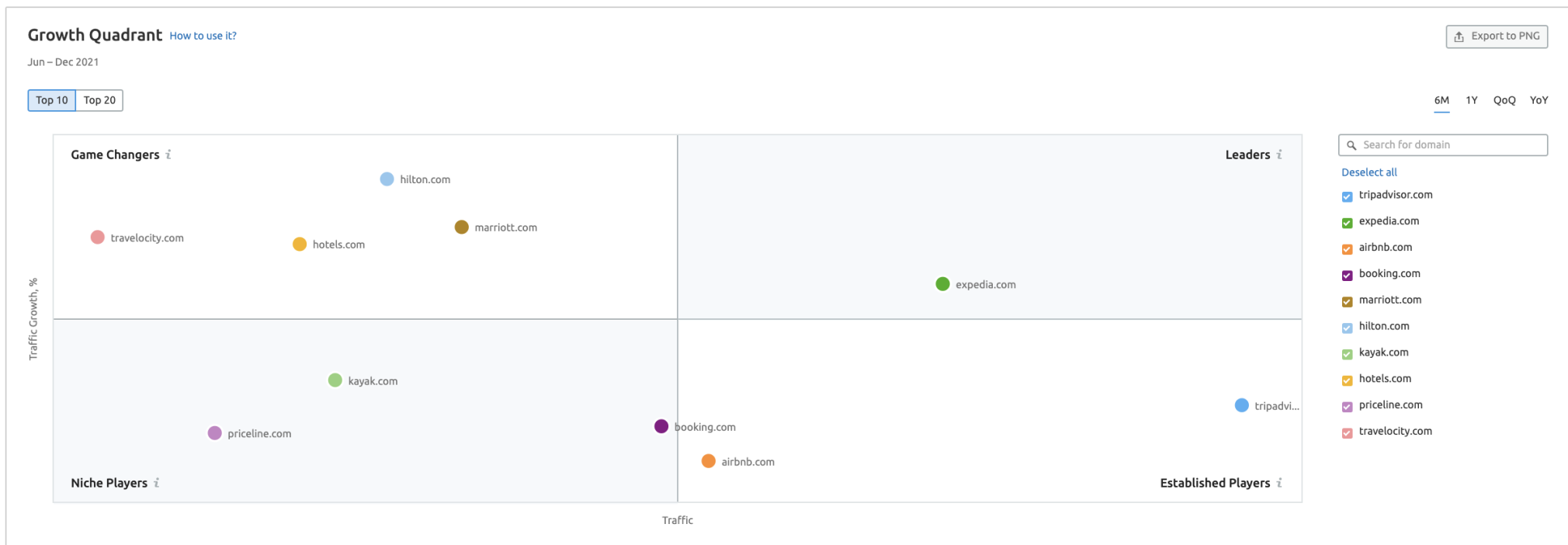Click the expedia.com data point

coord(942,284)
